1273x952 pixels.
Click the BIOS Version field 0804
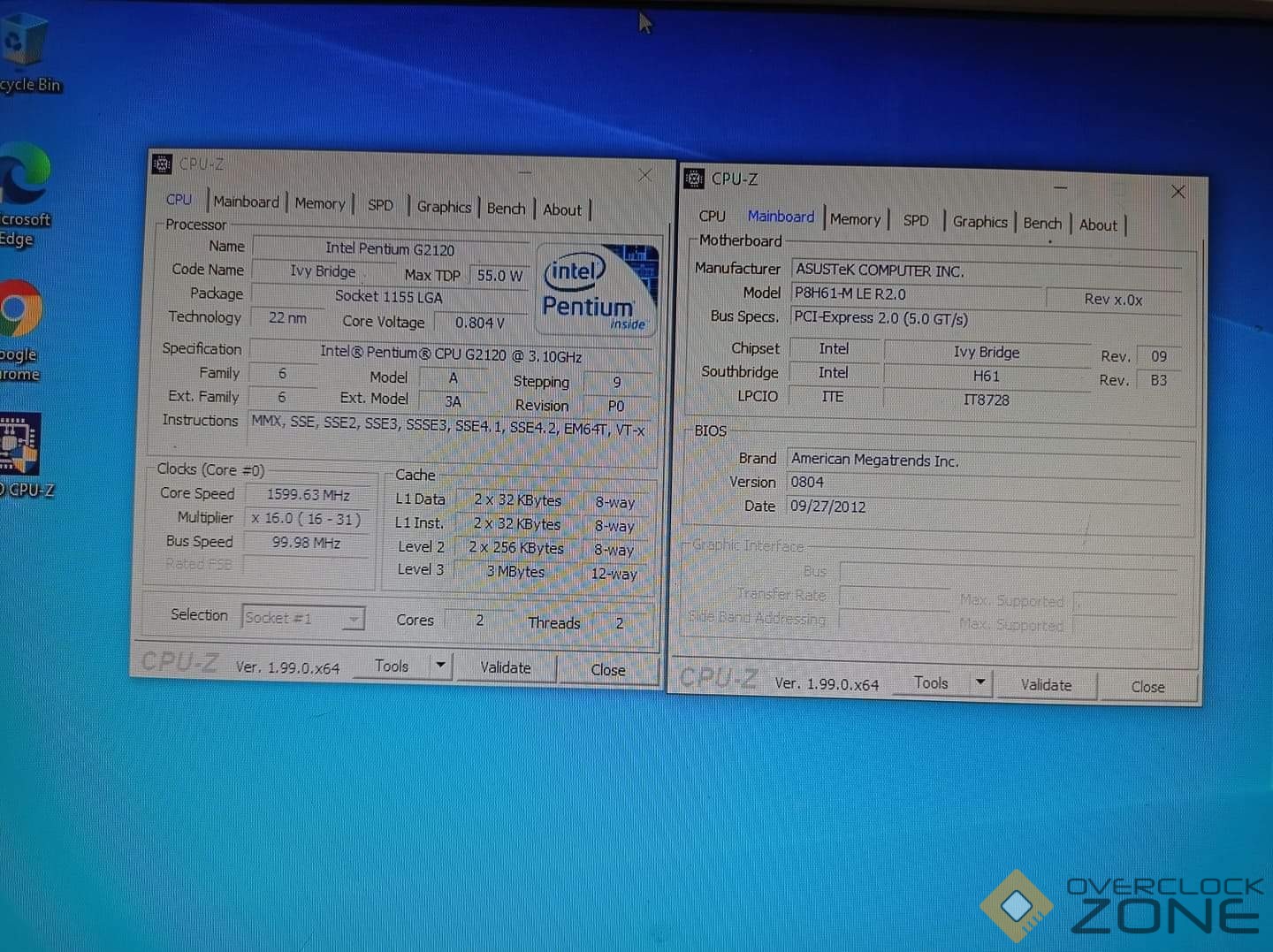pyautogui.click(x=984, y=484)
